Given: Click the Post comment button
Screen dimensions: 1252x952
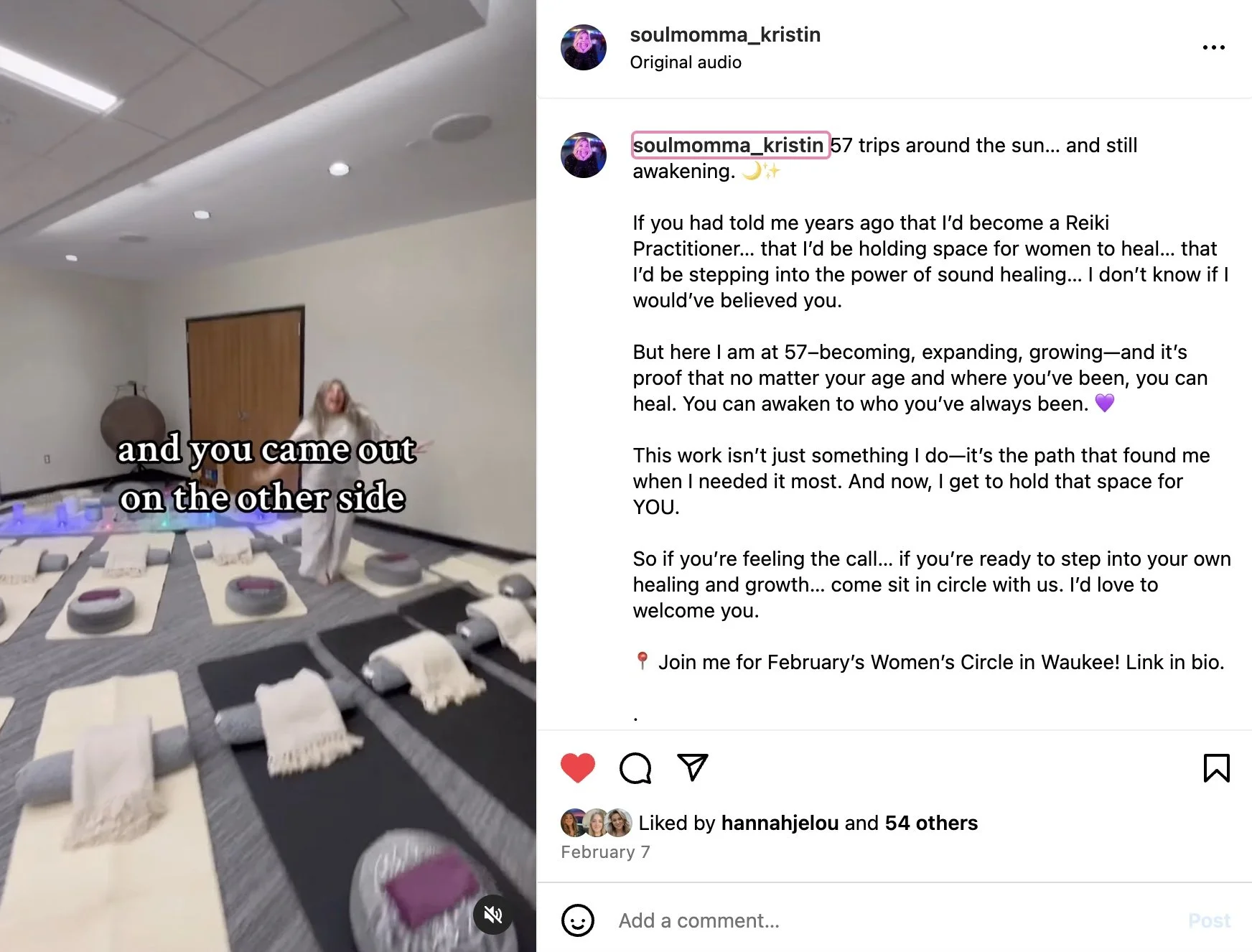Looking at the screenshot, I should click(x=1210, y=920).
